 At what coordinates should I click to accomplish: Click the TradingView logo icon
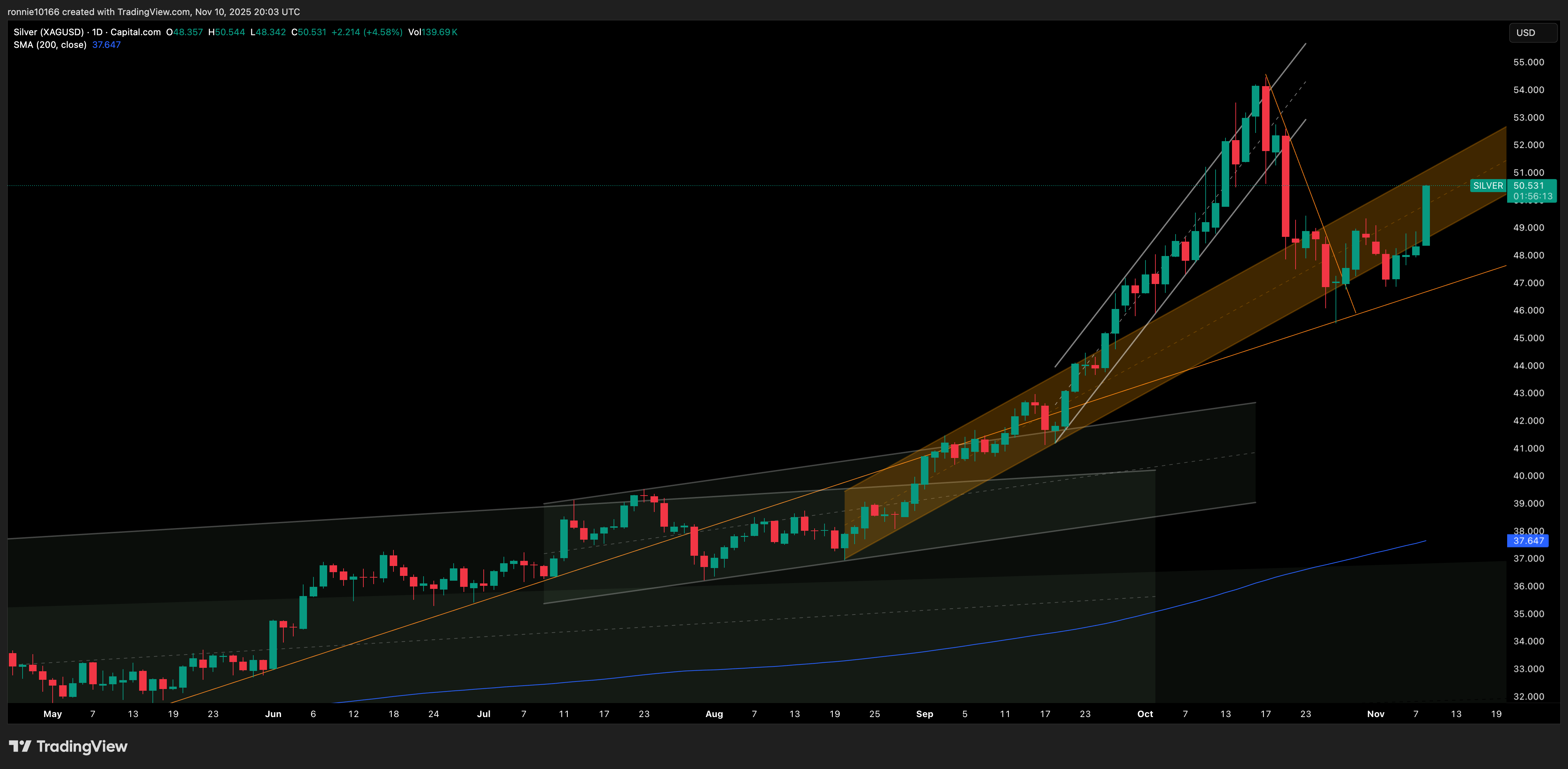coord(19,746)
